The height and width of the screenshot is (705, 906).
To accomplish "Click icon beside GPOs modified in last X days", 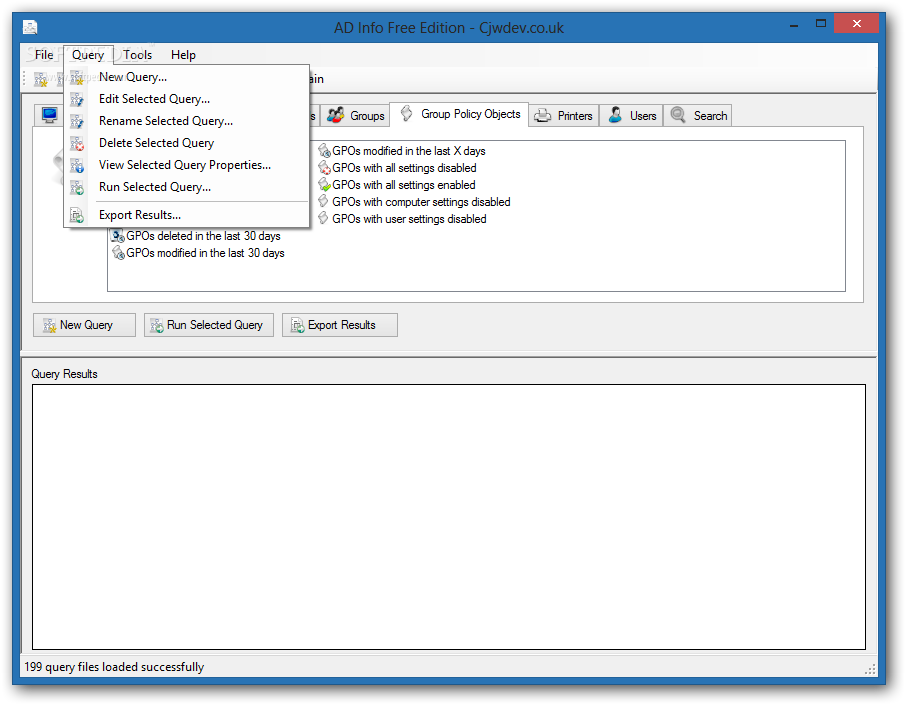I will tap(324, 151).
